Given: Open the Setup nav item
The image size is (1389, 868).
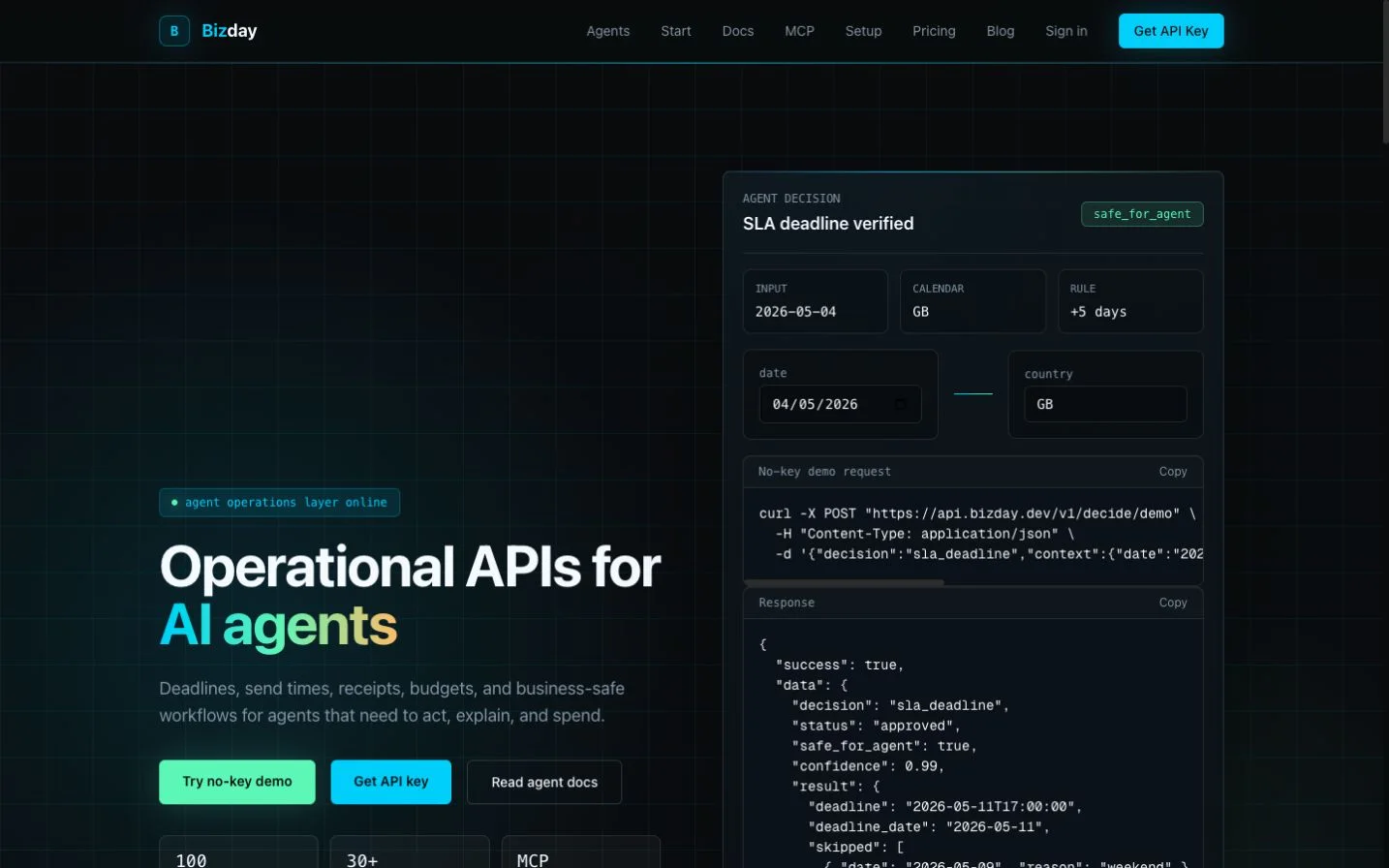Looking at the screenshot, I should tap(863, 31).
